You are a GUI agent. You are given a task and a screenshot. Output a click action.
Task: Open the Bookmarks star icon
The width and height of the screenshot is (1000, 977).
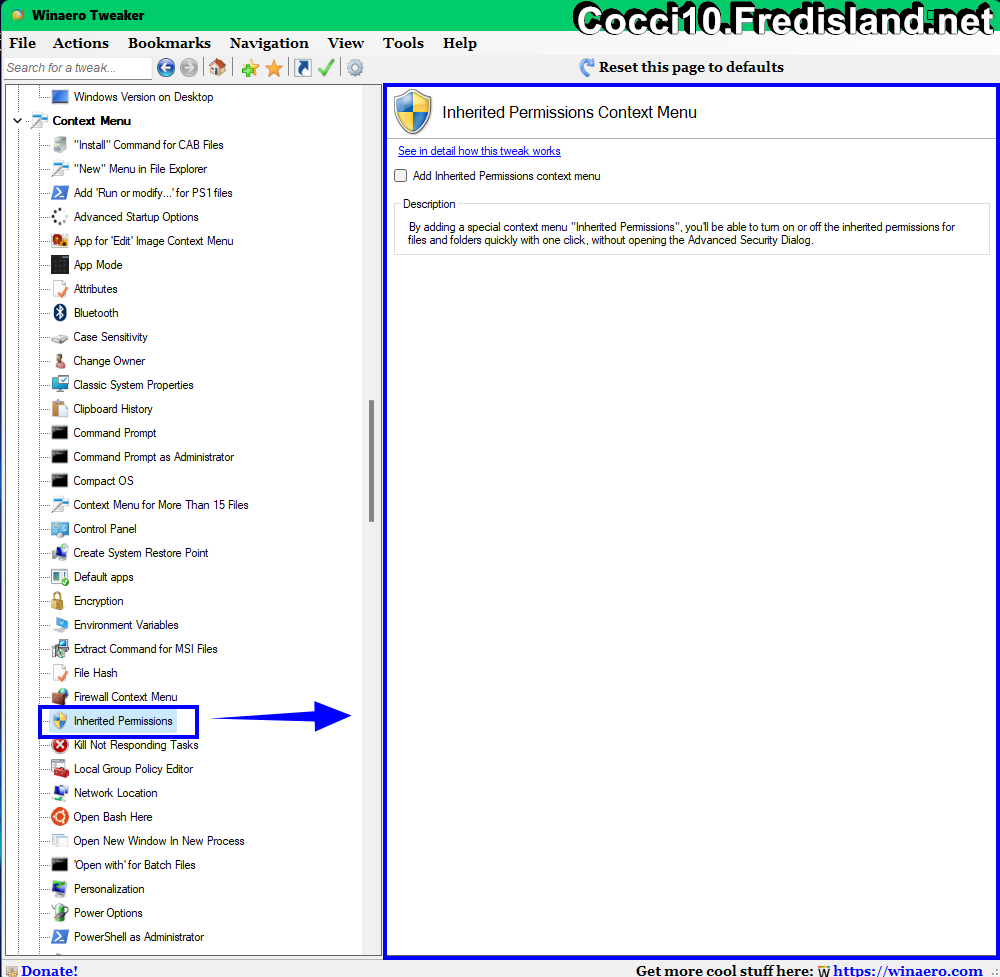[274, 68]
